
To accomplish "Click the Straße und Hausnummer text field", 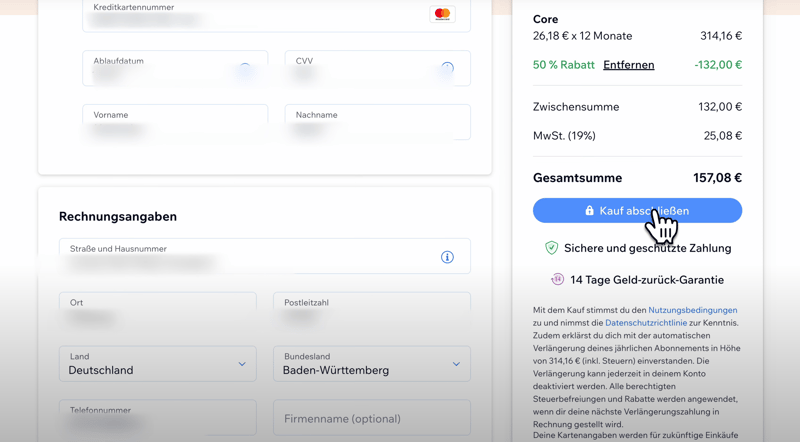I will (x=245, y=258).
